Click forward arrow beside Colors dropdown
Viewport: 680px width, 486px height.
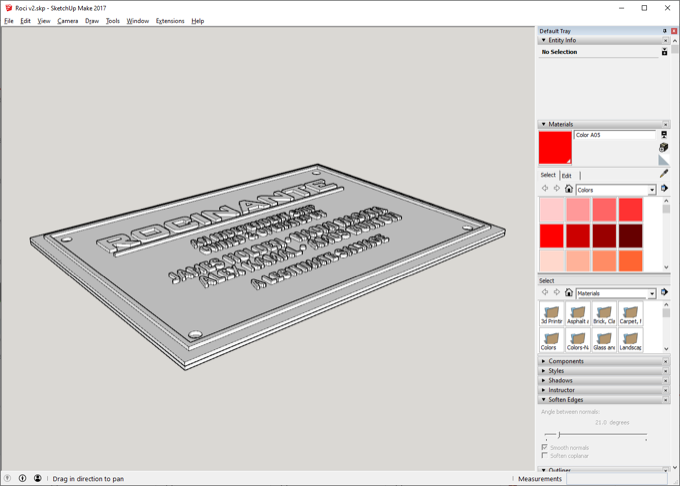point(557,189)
